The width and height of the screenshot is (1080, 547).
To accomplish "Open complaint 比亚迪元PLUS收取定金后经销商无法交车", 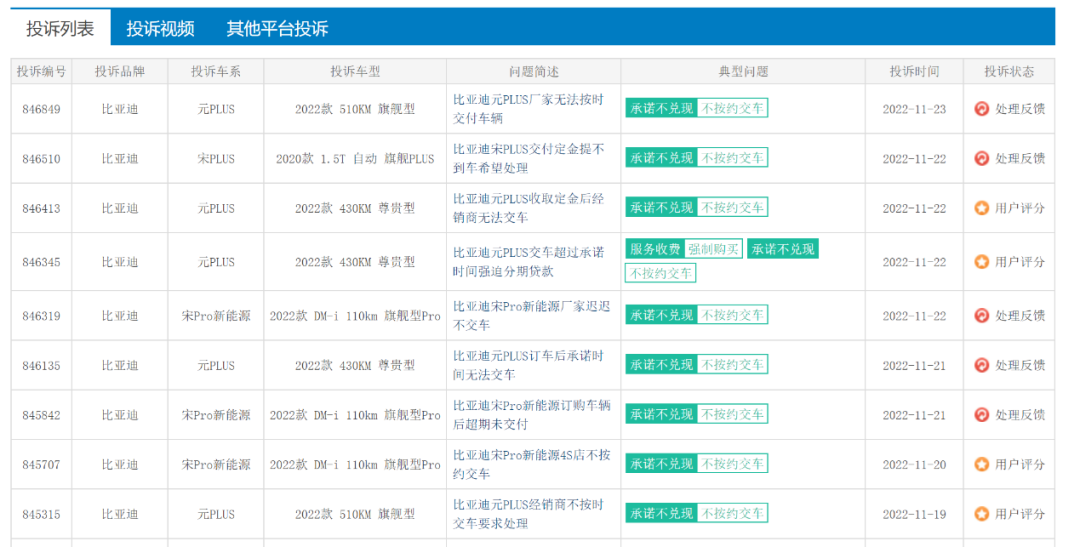I will coord(528,208).
